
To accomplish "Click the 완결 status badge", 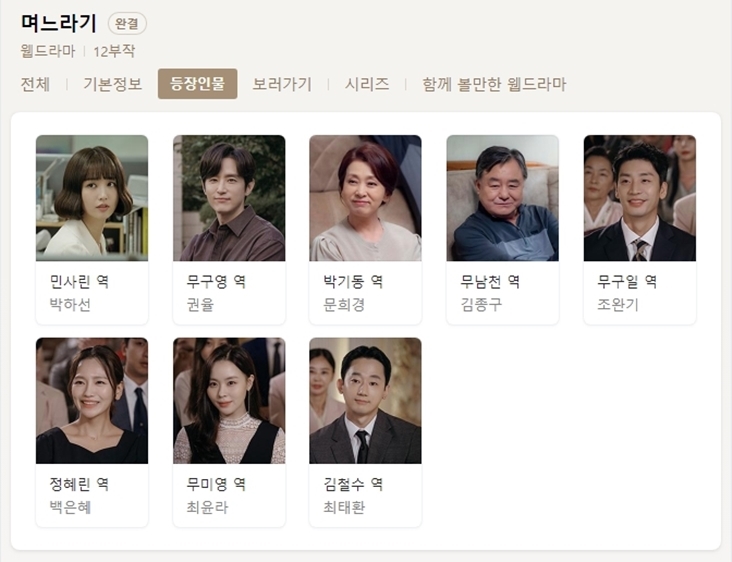I will pyautogui.click(x=127, y=23).
